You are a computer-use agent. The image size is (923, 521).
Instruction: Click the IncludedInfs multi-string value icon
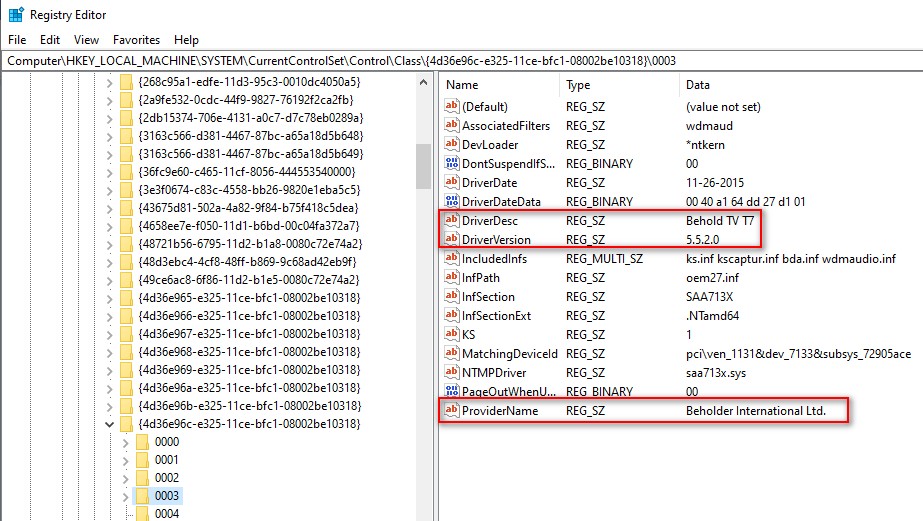[x=451, y=259]
